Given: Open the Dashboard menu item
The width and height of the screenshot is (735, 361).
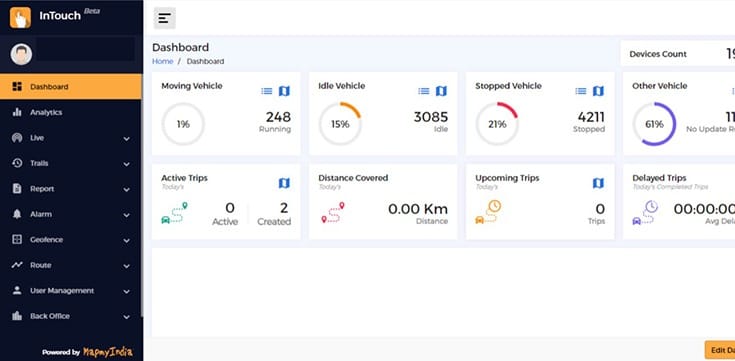Looking at the screenshot, I should tap(71, 87).
